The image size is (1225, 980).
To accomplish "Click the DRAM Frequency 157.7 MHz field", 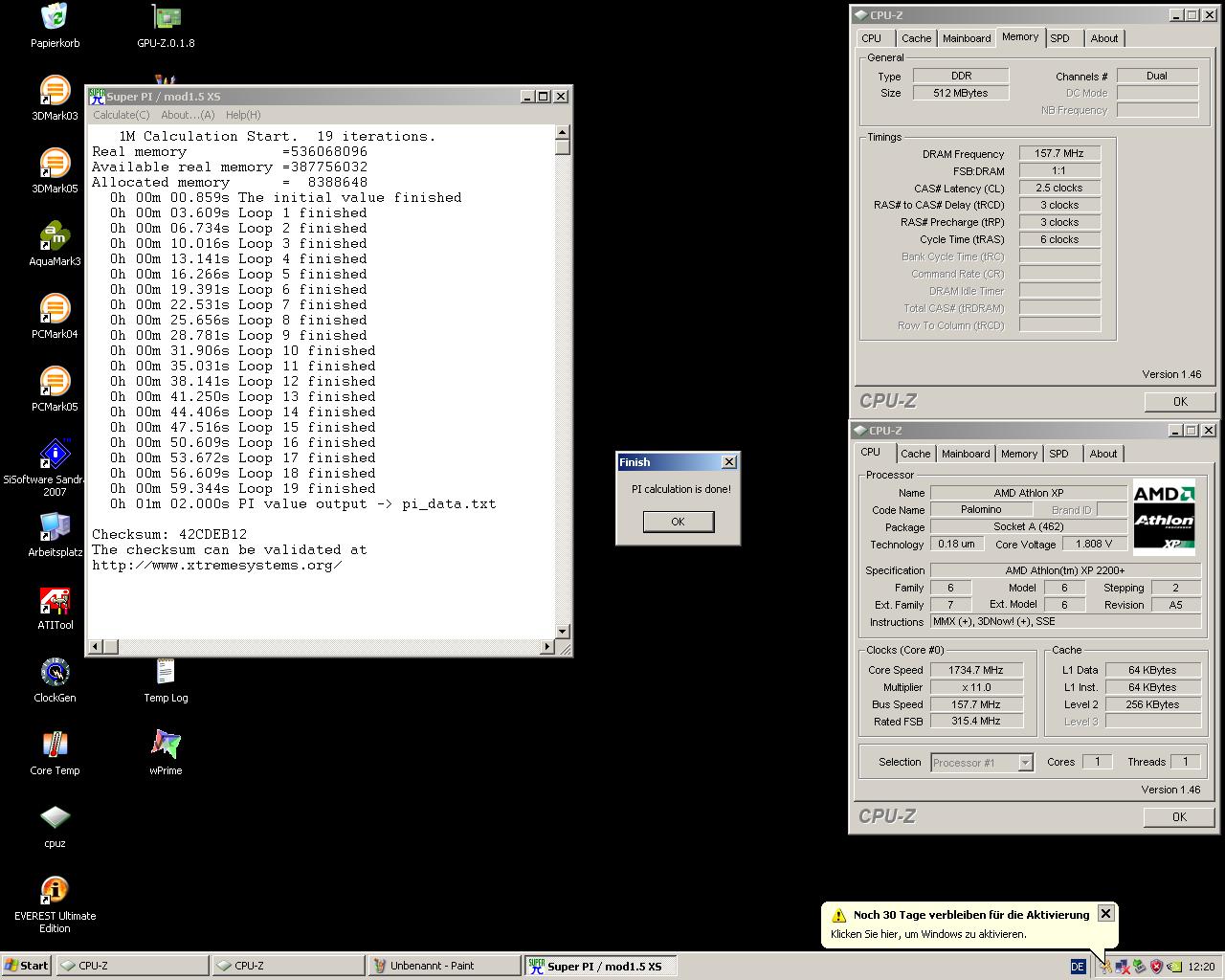I will pyautogui.click(x=1059, y=153).
